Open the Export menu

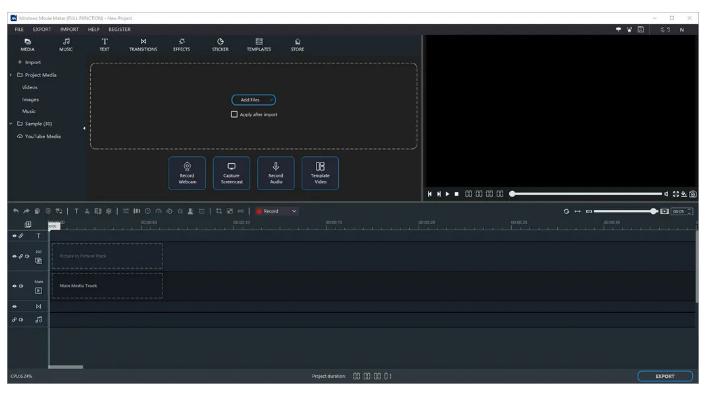coord(41,29)
